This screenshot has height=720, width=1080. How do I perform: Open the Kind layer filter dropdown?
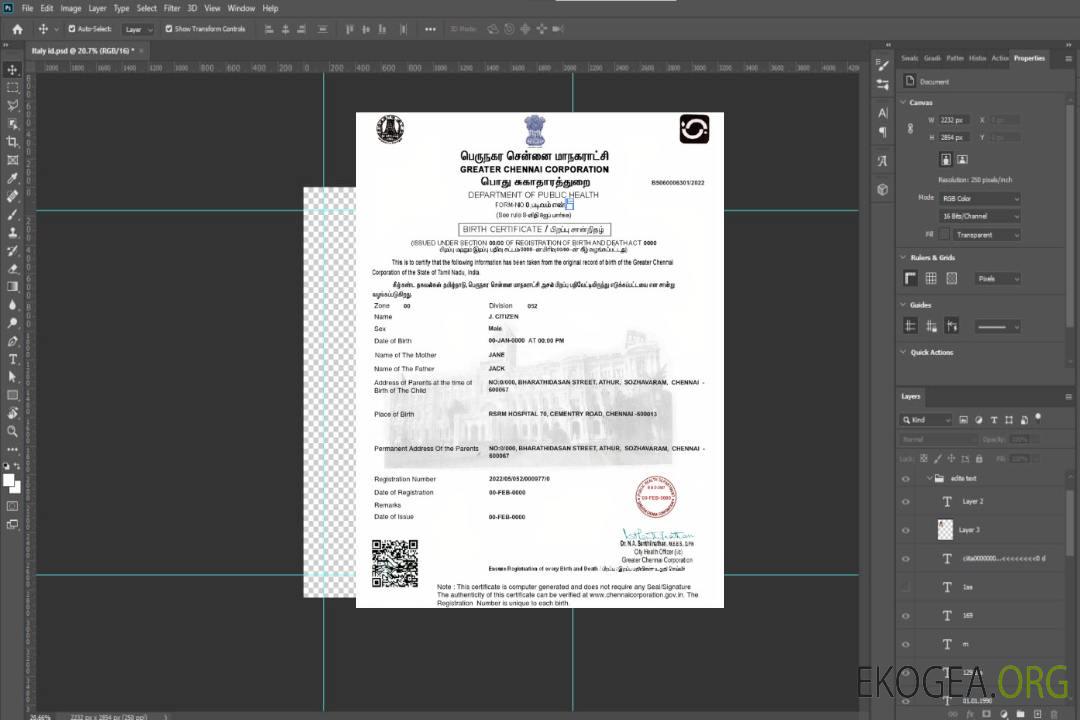(x=926, y=420)
